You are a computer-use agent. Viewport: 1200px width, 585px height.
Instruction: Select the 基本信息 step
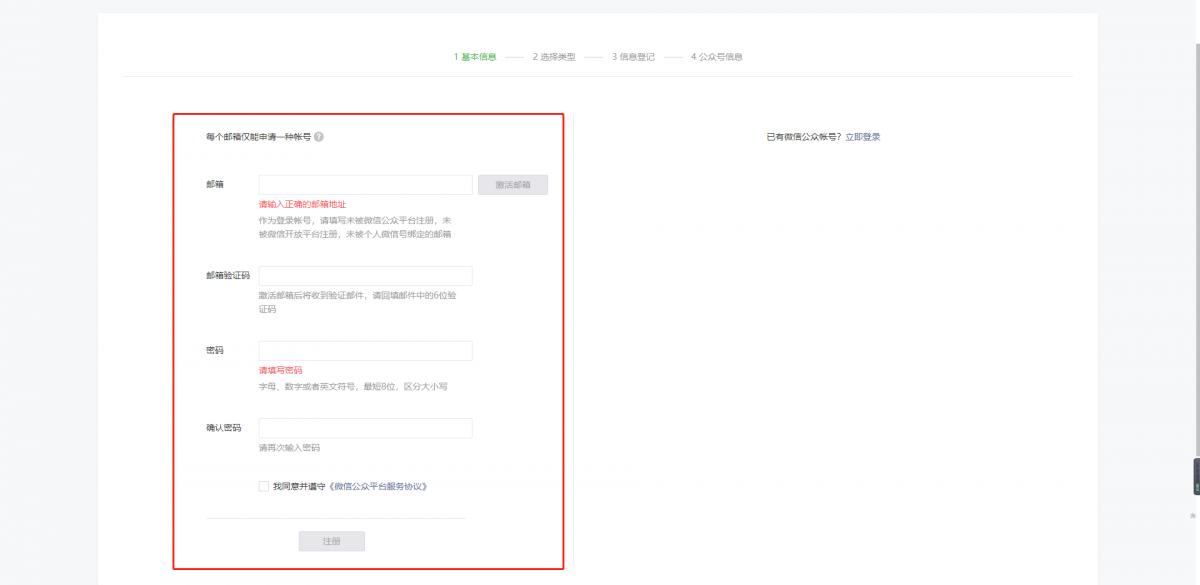point(475,57)
